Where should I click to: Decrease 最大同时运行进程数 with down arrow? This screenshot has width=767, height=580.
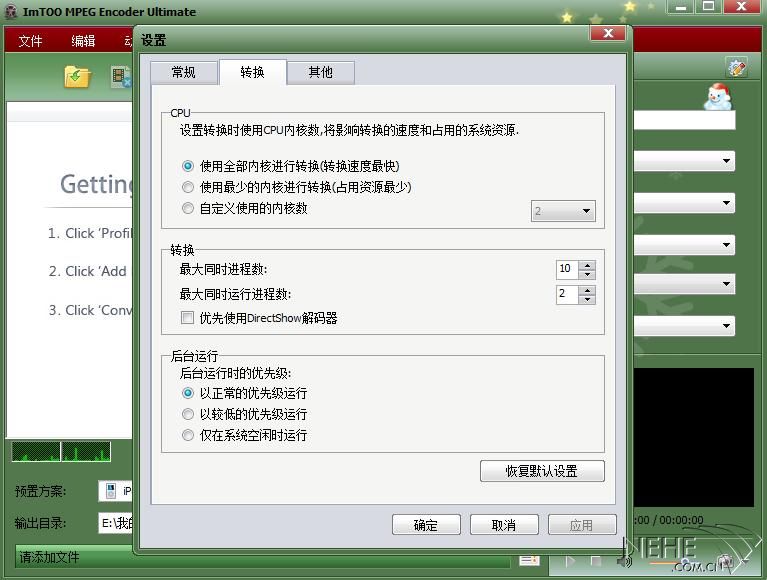tap(587, 299)
